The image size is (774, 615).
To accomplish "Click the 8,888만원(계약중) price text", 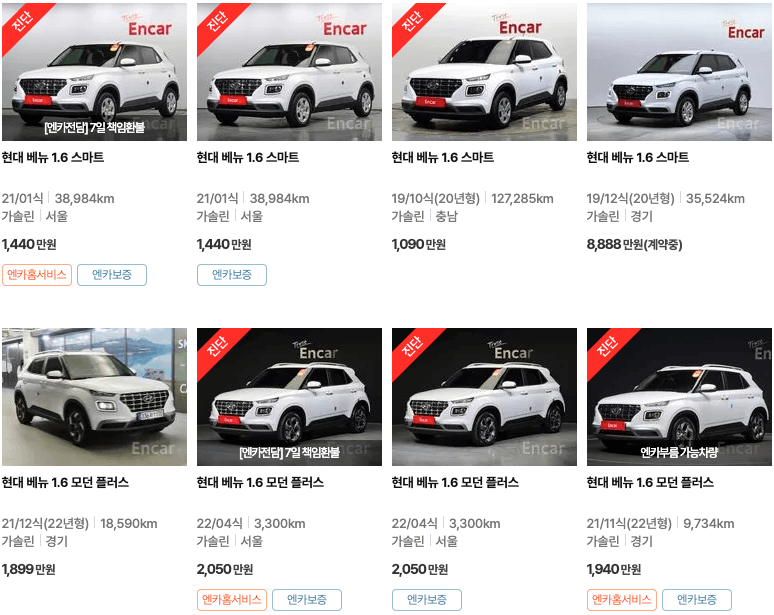I will click(634, 244).
